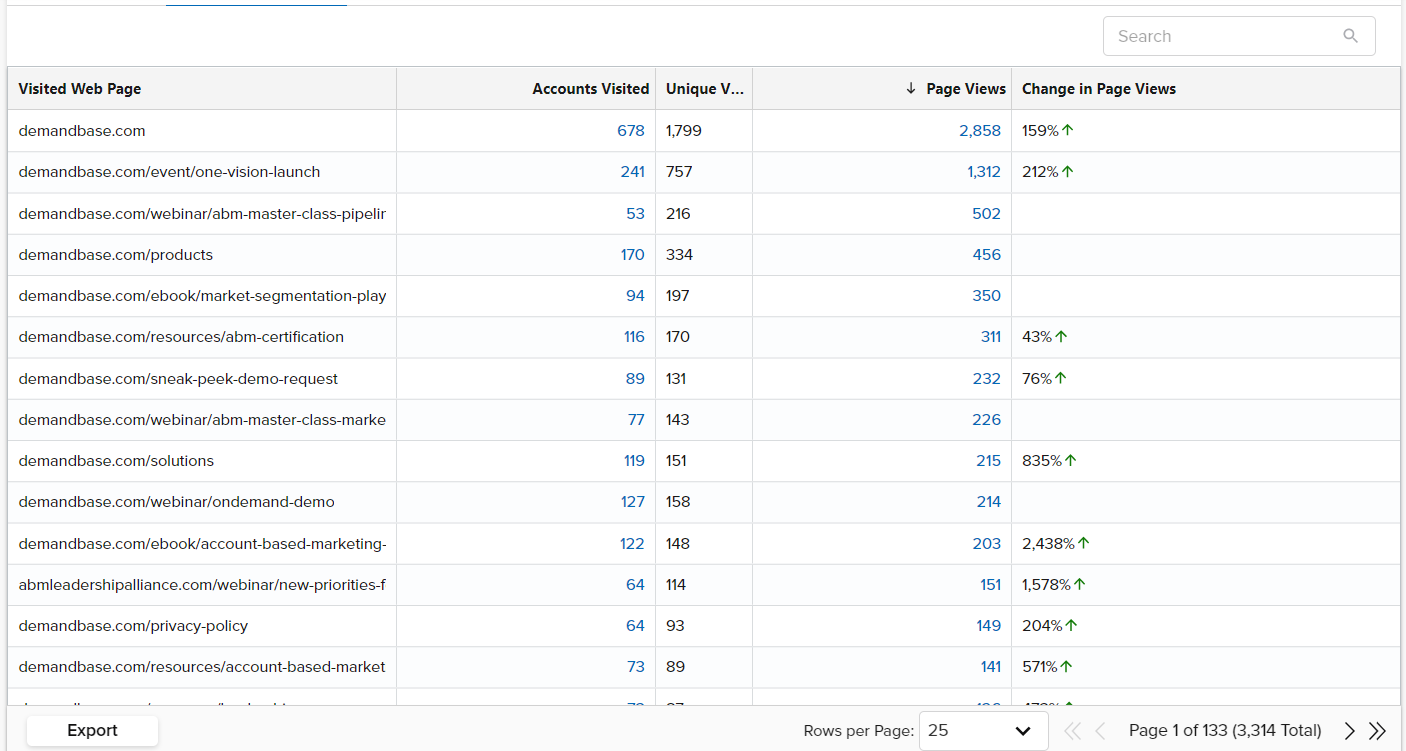The height and width of the screenshot is (751, 1406).
Task: Select demandbase.com/resources/abm-certification row
Action: pos(181,337)
